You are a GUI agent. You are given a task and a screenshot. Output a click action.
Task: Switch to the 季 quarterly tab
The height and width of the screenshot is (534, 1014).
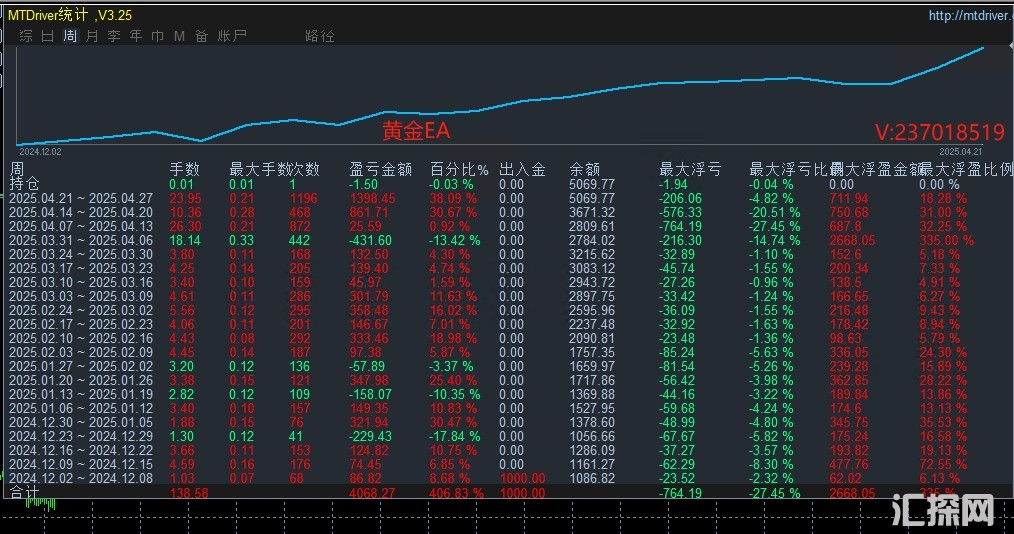pos(114,36)
